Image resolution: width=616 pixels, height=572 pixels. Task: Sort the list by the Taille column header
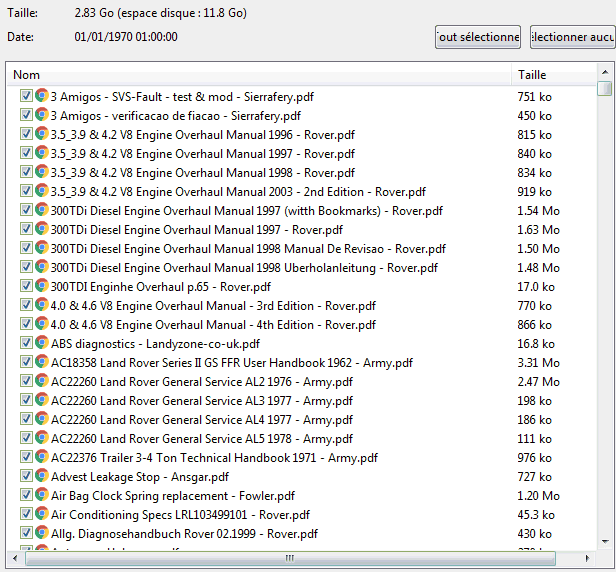point(554,75)
